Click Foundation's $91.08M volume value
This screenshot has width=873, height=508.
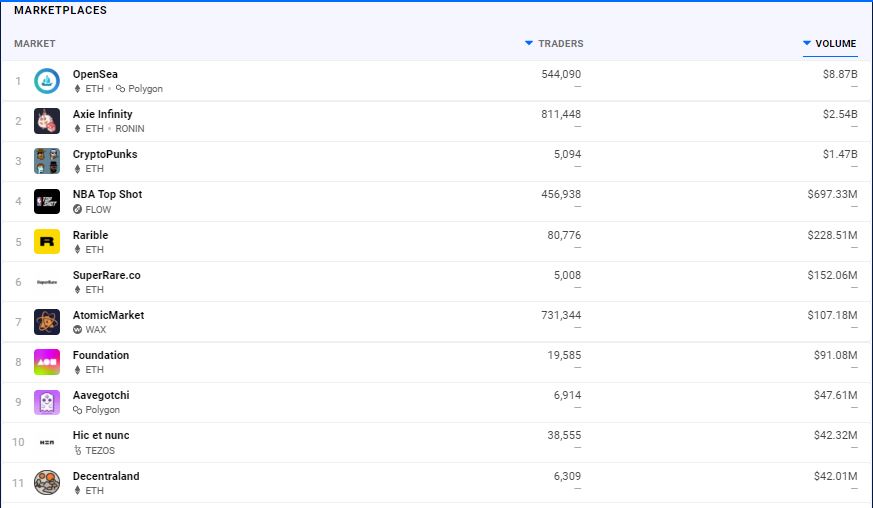(835, 355)
